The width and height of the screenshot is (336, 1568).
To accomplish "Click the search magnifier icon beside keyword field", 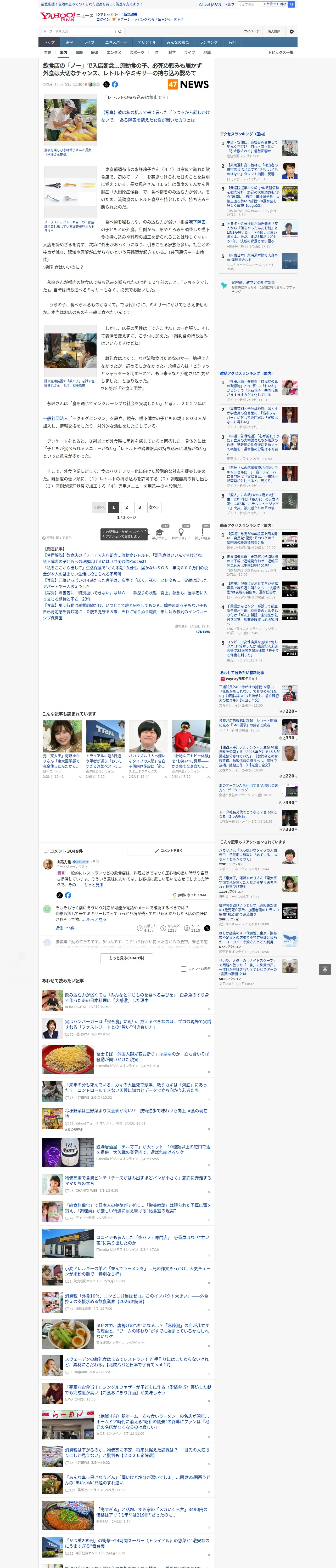I will (x=120, y=31).
